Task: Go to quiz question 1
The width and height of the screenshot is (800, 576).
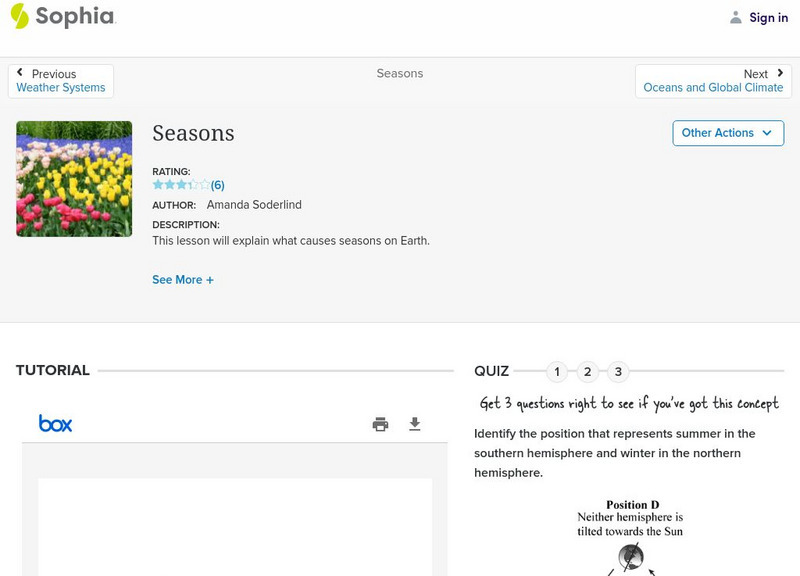Action: click(557, 372)
